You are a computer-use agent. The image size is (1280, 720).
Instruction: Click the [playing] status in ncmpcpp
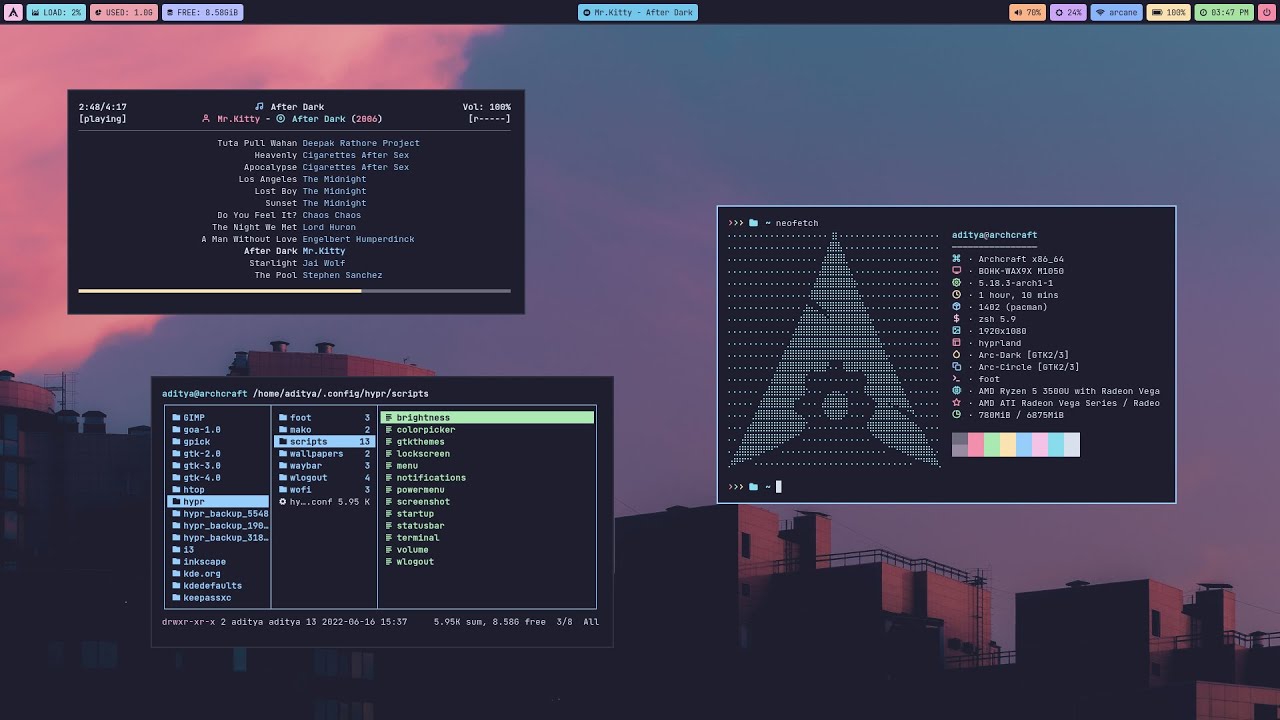pyautogui.click(x=103, y=119)
